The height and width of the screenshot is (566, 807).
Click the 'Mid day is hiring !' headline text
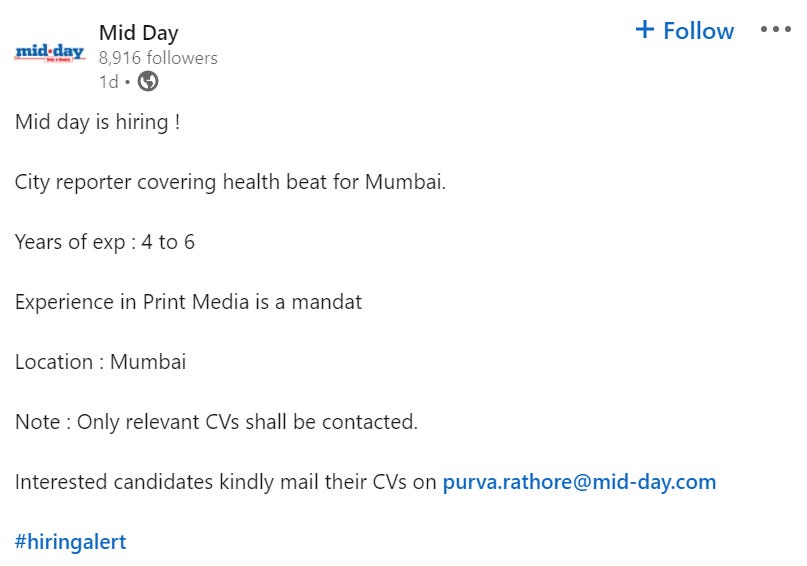97,122
